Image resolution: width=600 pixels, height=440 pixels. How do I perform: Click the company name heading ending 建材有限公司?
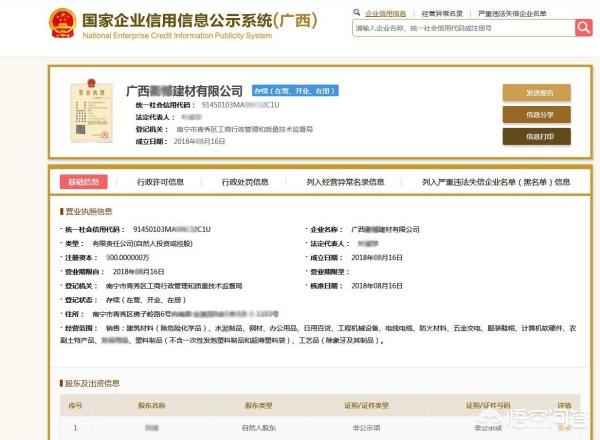click(x=184, y=91)
